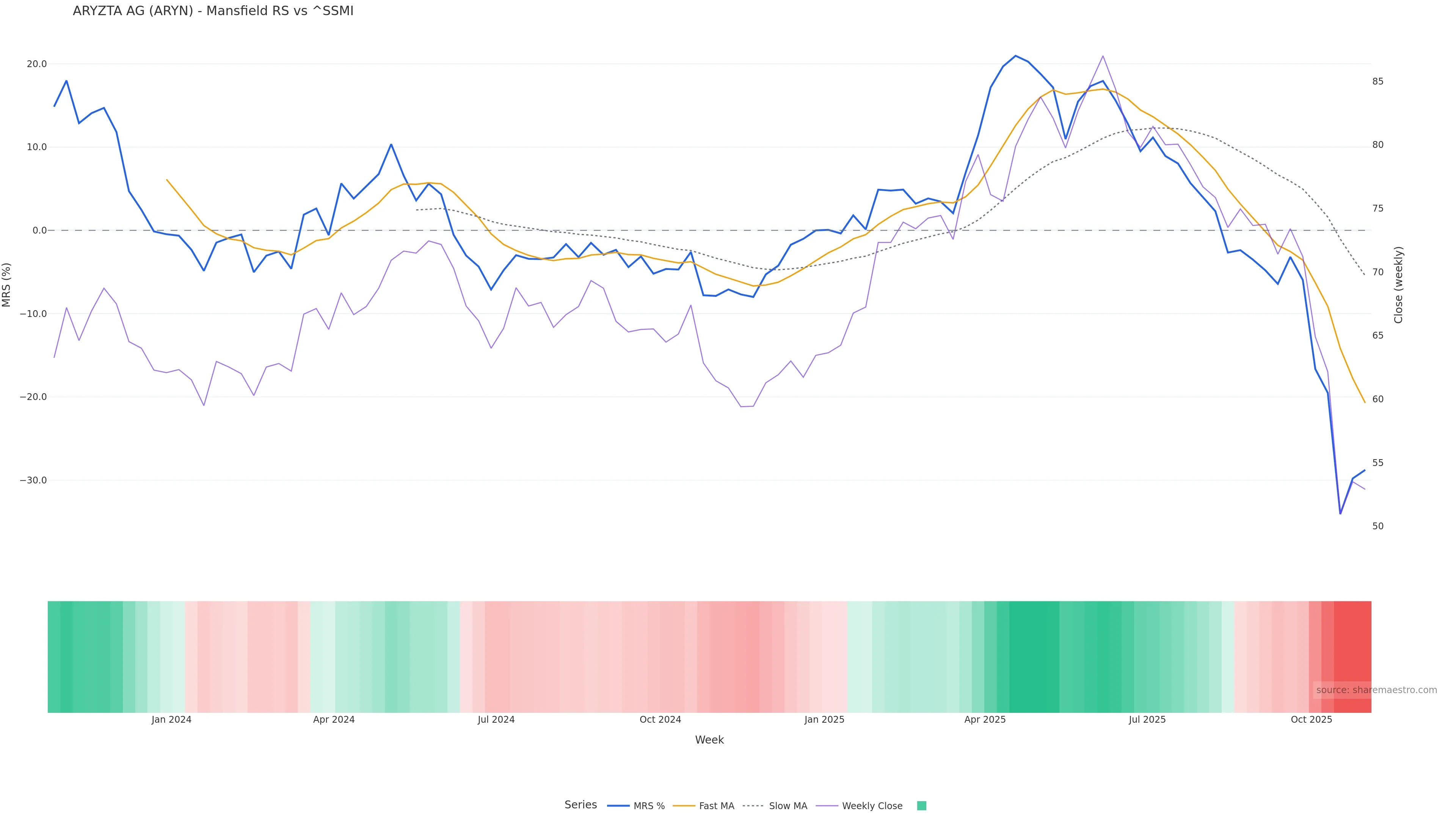Click the 20.0 left axis tick label
This screenshot has height=819, width=1456.
37,64
